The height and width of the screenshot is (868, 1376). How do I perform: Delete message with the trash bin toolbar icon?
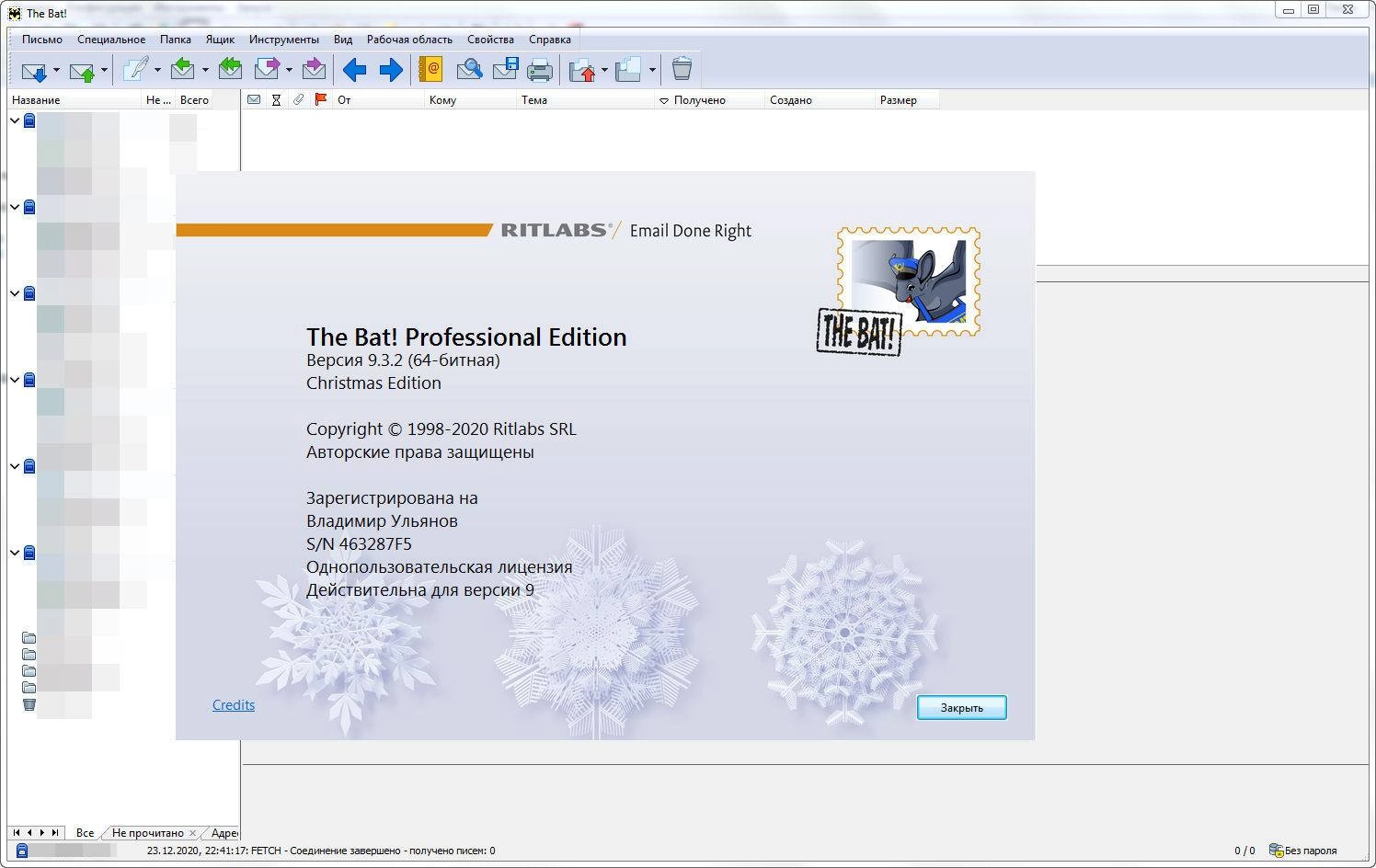[x=682, y=70]
